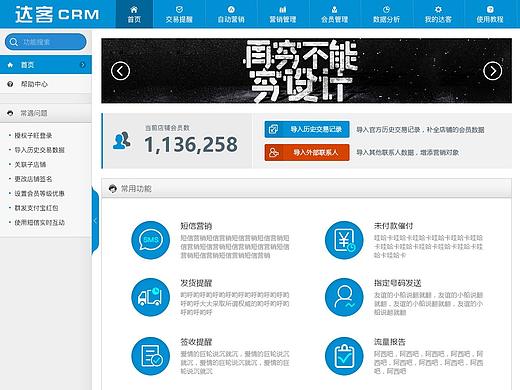Viewport: 520px width, 390px height.
Task: Open the 关联子店铺 help link
Action: tap(30, 165)
